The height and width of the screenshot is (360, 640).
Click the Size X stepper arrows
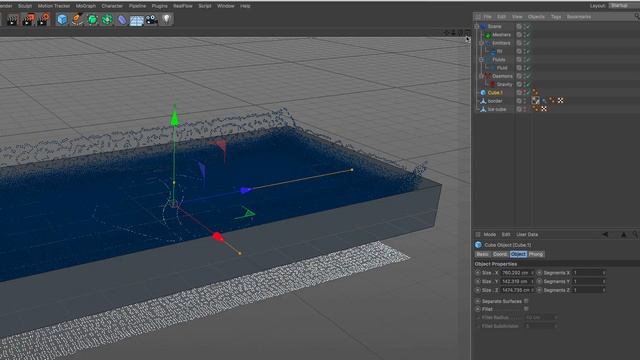click(532, 273)
